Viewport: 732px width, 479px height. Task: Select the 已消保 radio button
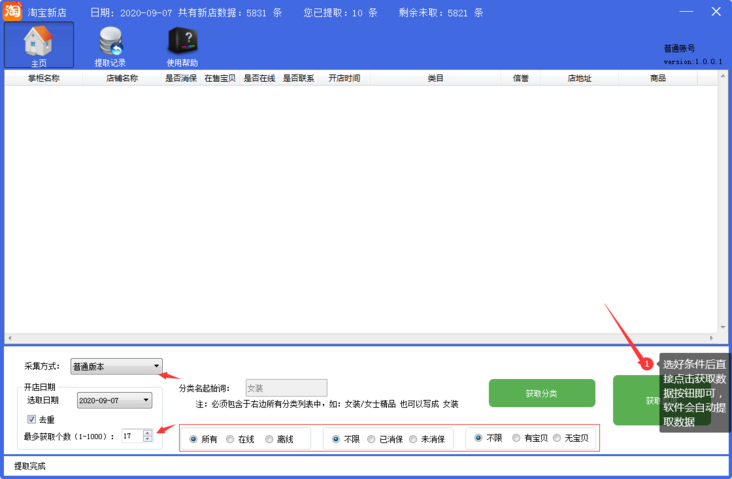click(x=372, y=439)
